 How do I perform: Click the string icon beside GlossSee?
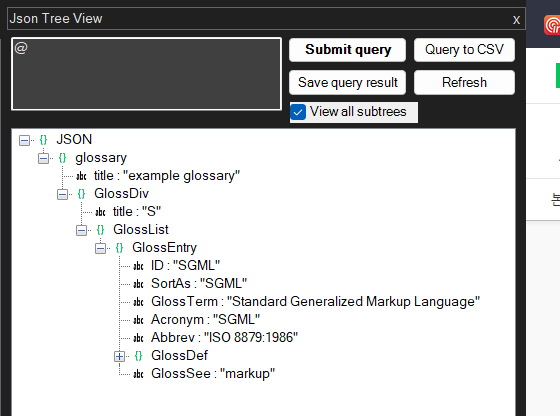pos(138,374)
